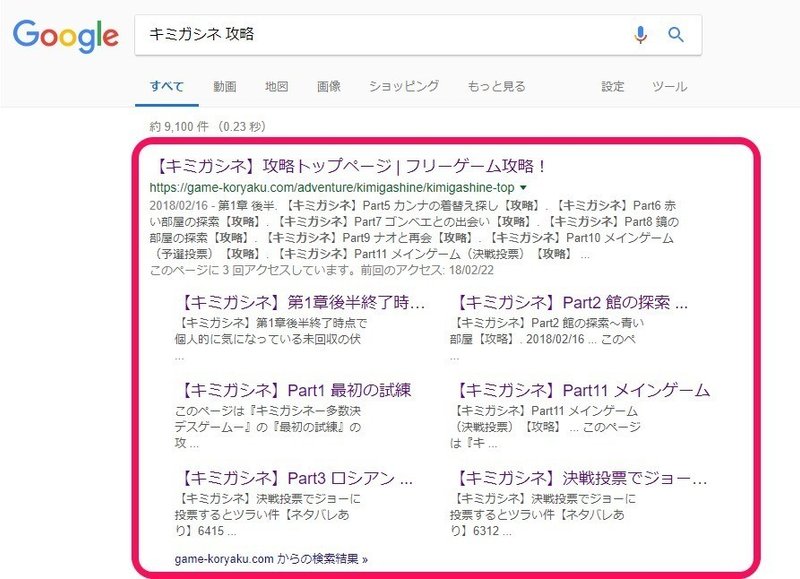Open the green URL dropdown arrow under the top result
The height and width of the screenshot is (579, 800).
[524, 188]
